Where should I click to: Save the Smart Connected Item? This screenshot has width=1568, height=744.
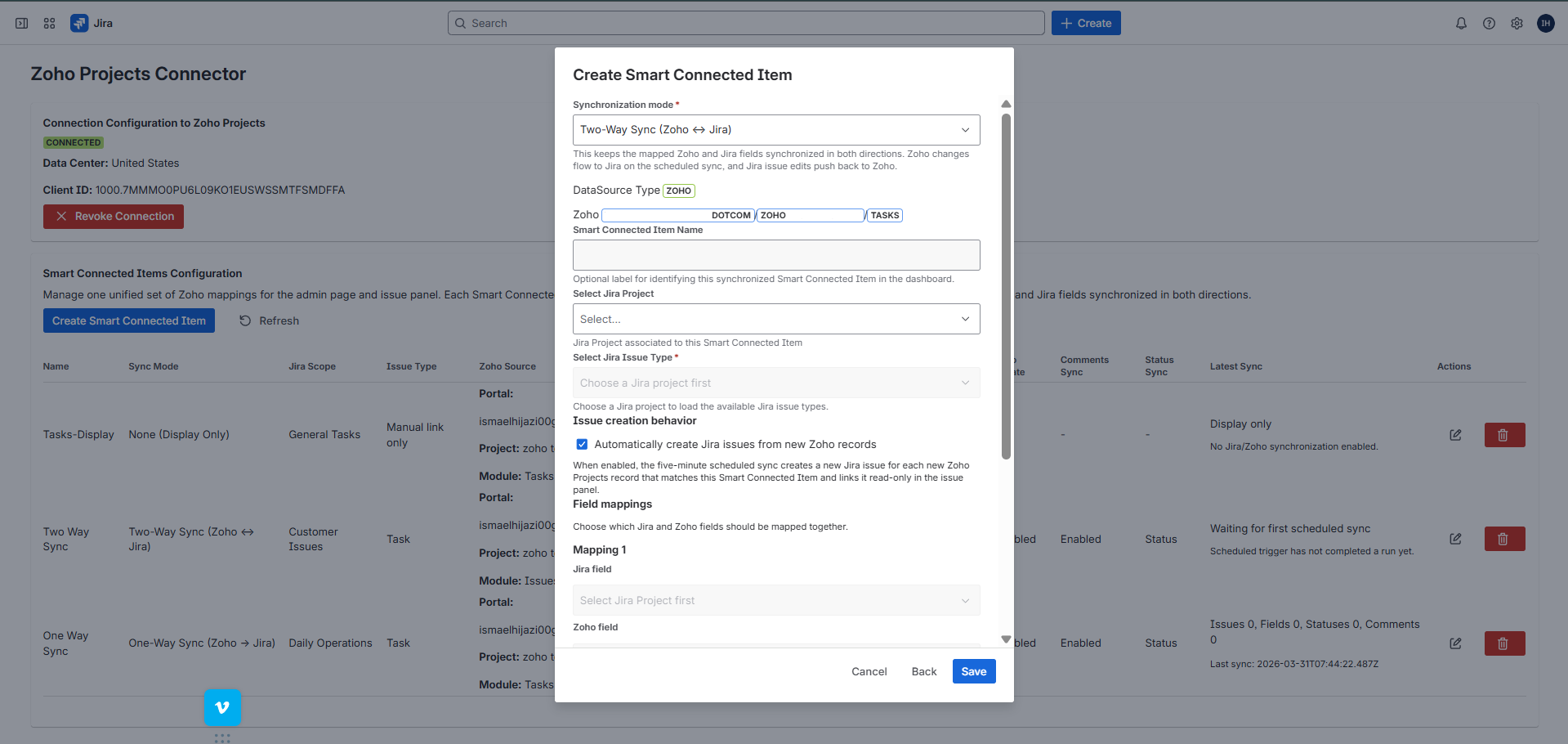[x=973, y=670]
